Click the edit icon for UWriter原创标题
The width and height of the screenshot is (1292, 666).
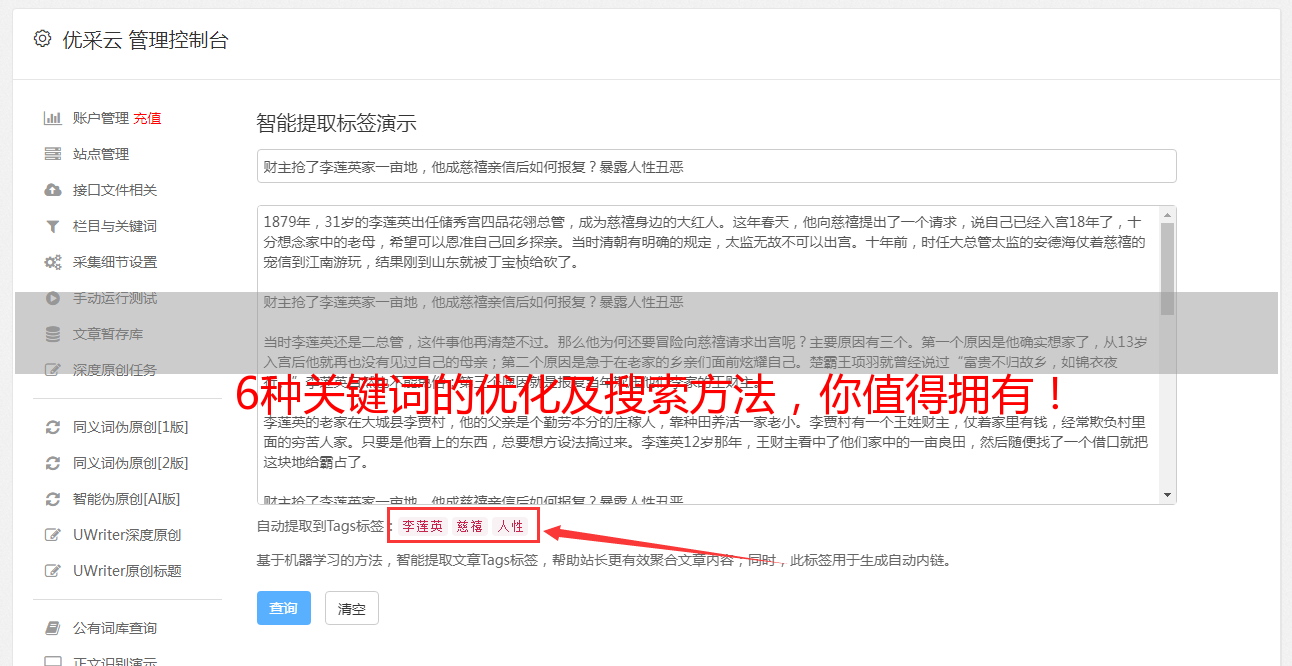pos(53,571)
